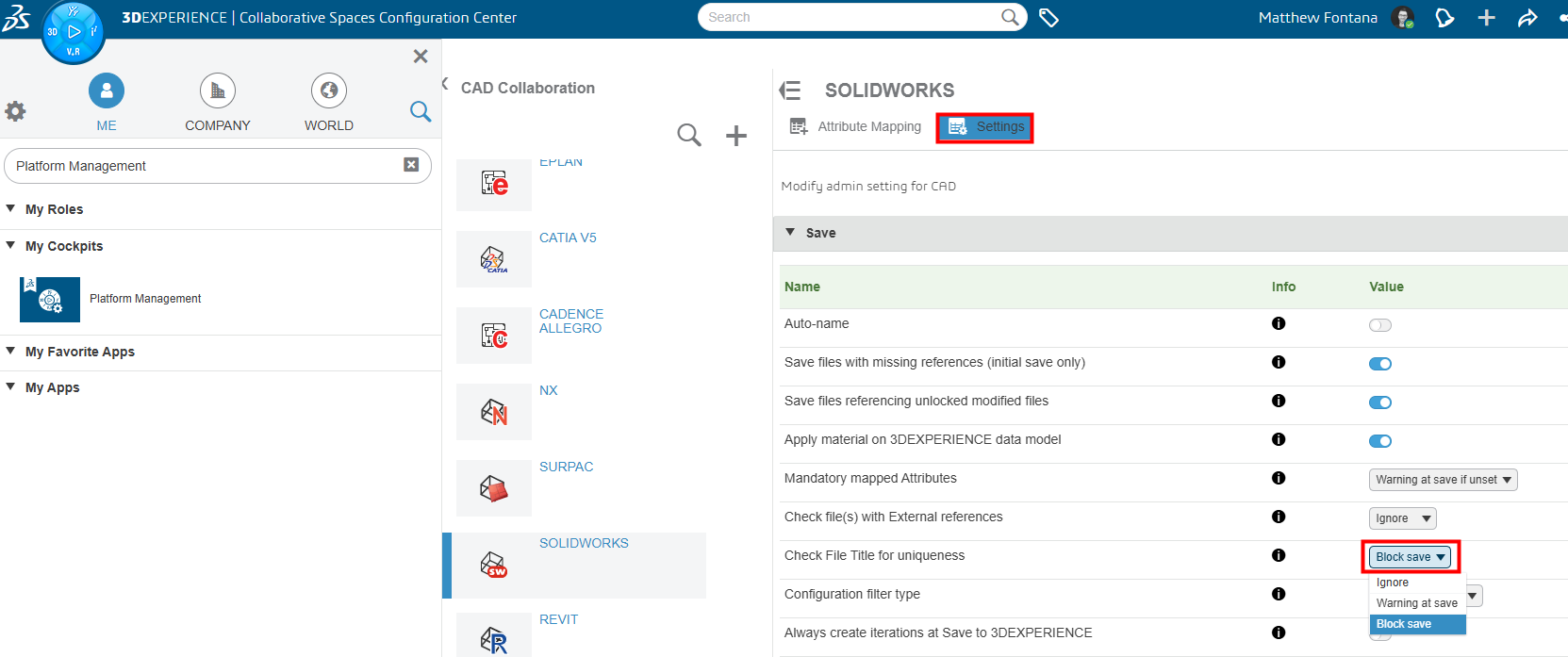
Task: Collapse My Cockpits section
Action: tap(10, 245)
